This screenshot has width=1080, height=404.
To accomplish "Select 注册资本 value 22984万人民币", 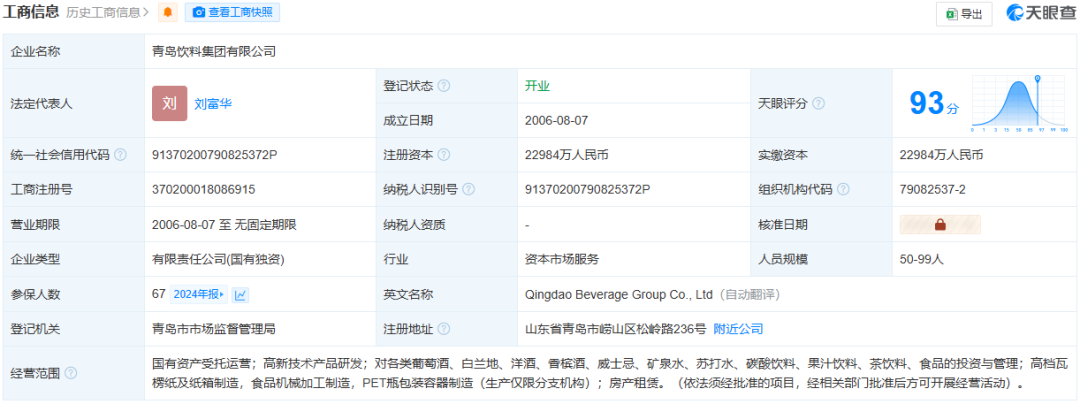I will pyautogui.click(x=566, y=155).
